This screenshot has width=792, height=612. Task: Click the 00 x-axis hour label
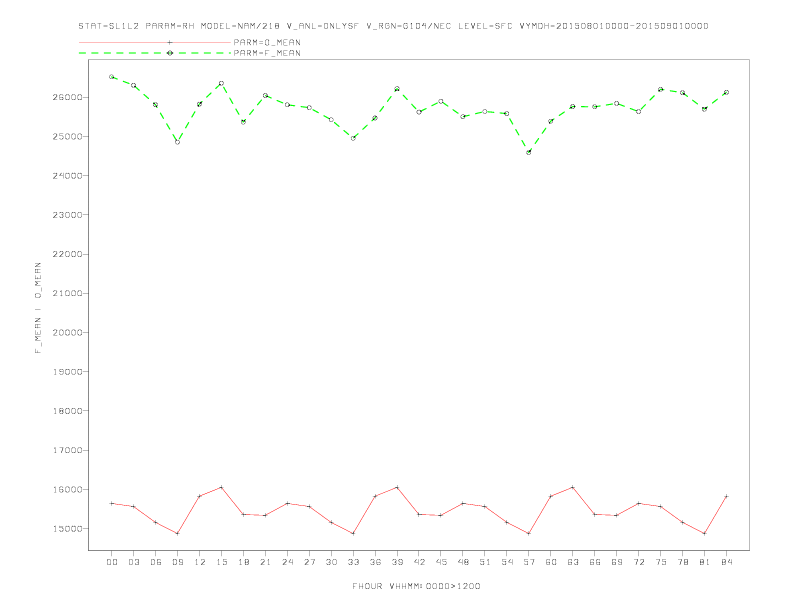point(112,562)
